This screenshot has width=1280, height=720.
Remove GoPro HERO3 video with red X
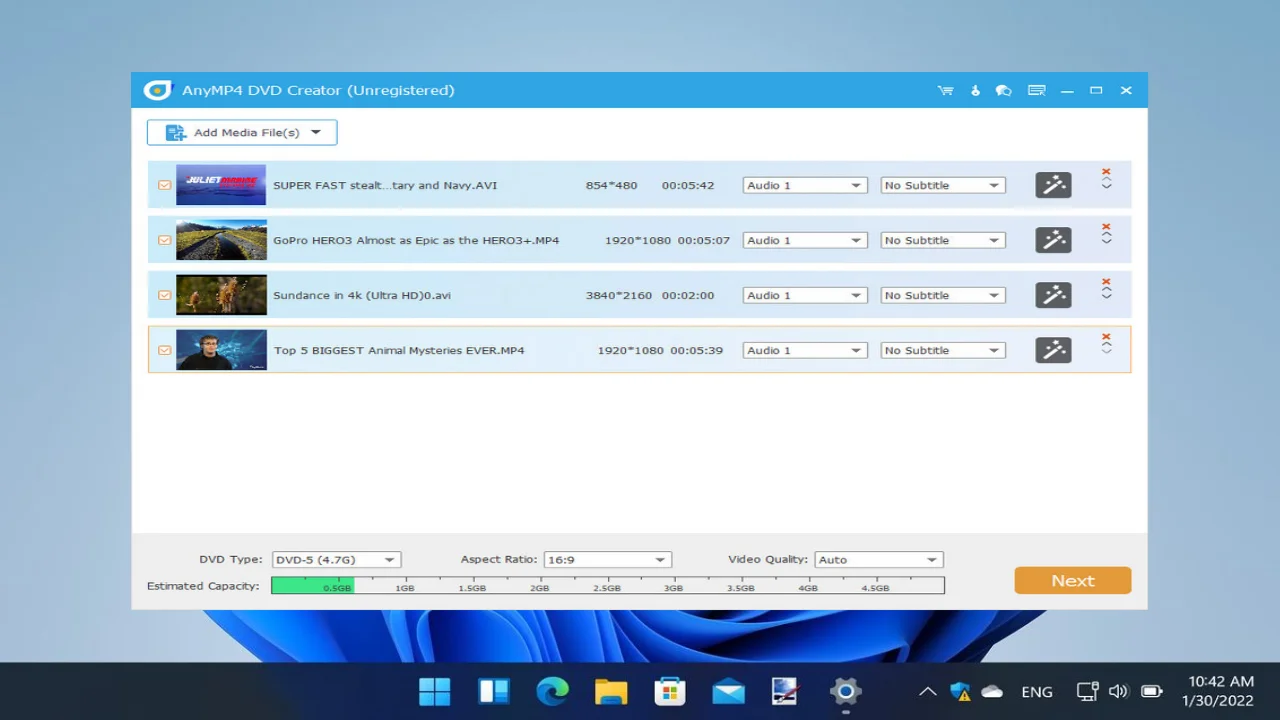coord(1106,227)
